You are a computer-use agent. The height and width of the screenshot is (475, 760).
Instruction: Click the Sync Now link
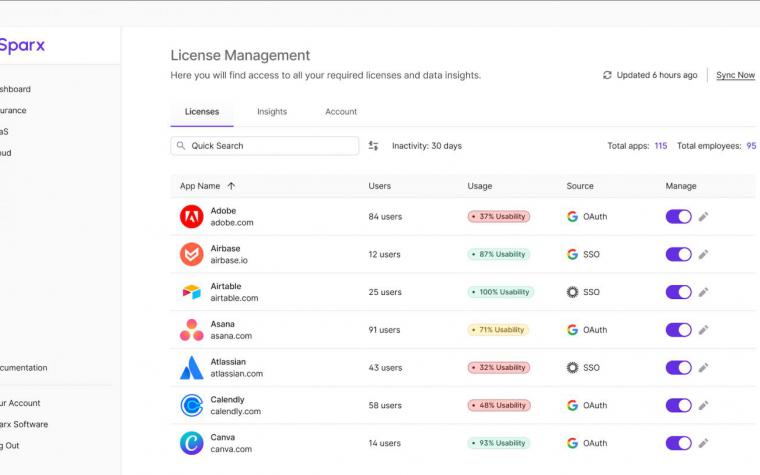coord(735,75)
